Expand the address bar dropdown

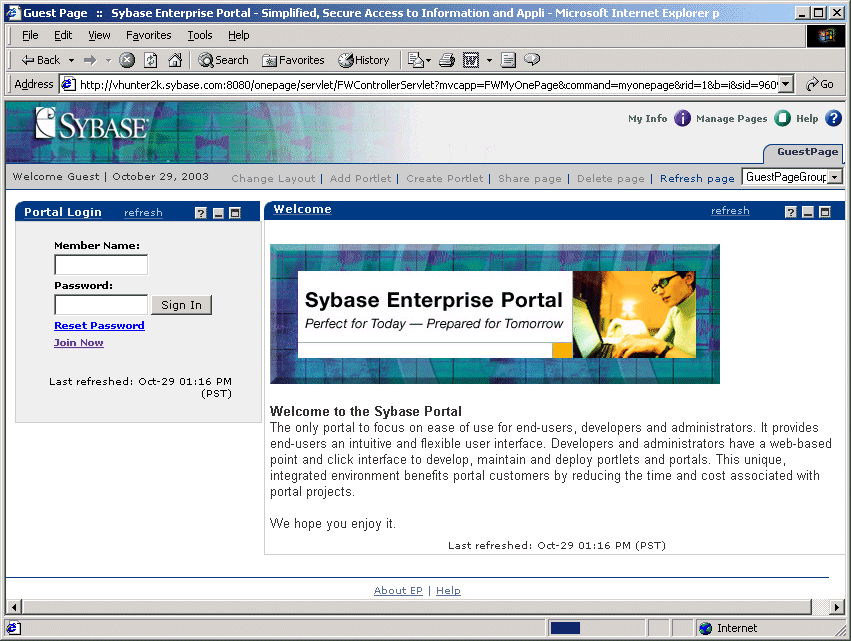[x=786, y=85]
